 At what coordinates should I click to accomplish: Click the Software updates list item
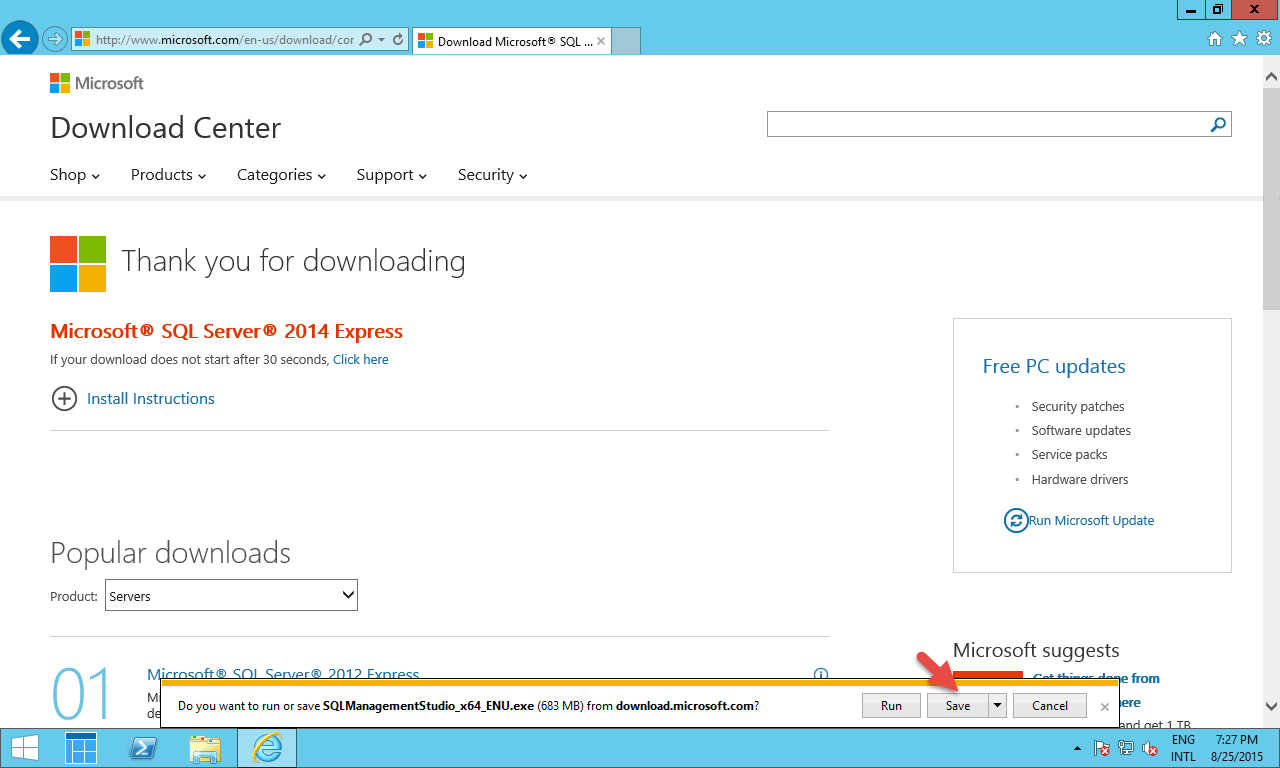coord(1081,431)
